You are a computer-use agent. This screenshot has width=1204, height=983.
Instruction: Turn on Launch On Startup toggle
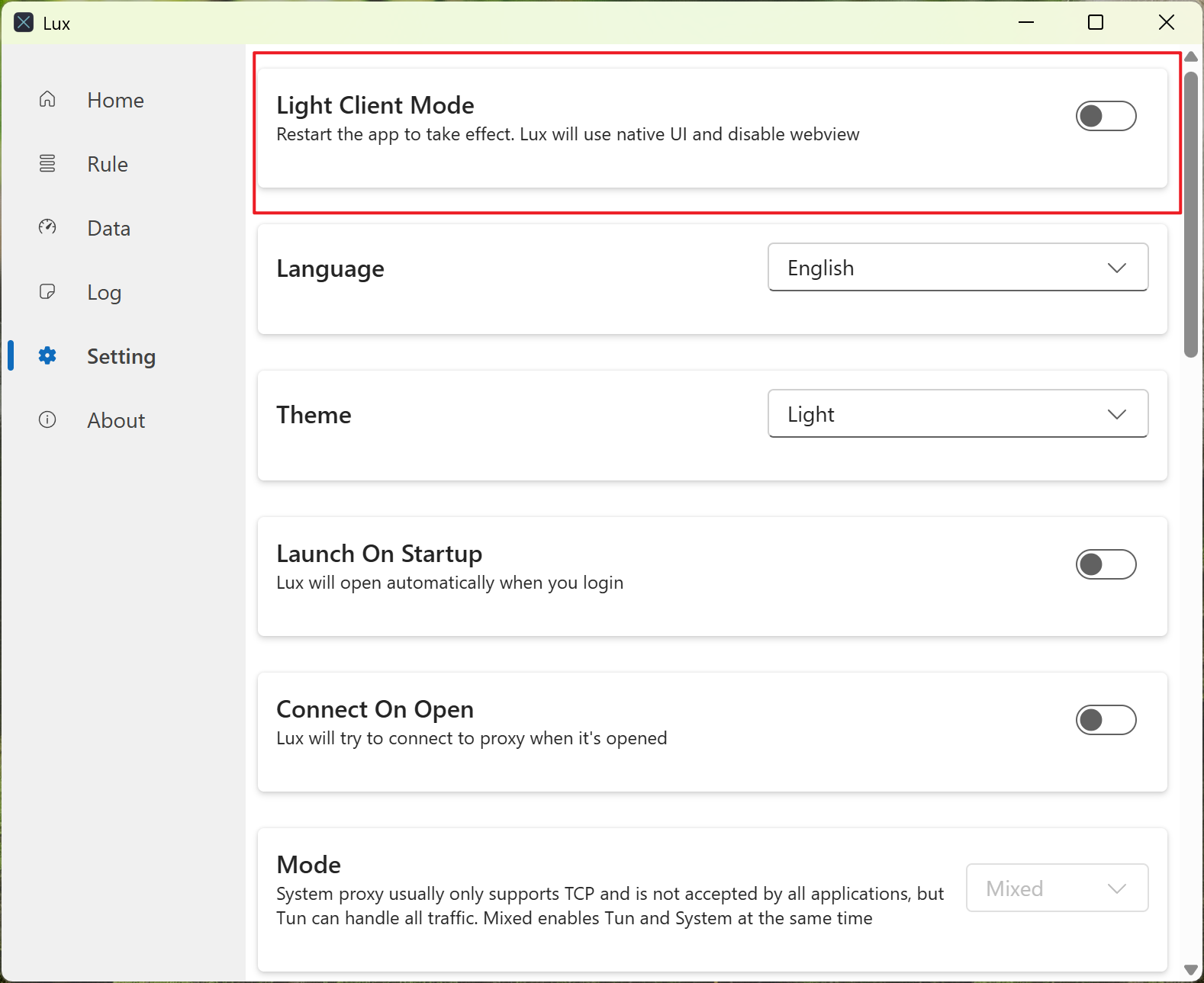coord(1106,564)
